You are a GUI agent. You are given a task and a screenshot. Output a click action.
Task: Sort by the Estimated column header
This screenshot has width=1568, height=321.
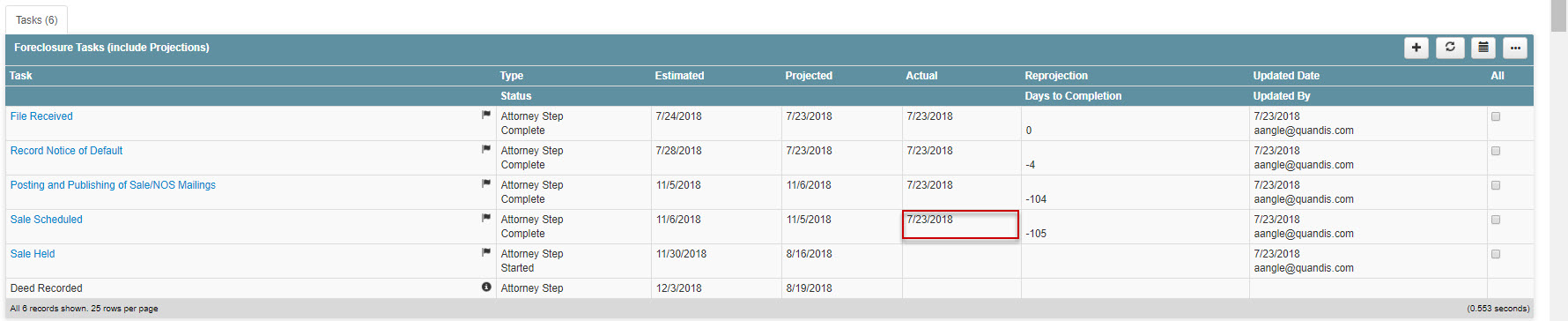(679, 76)
